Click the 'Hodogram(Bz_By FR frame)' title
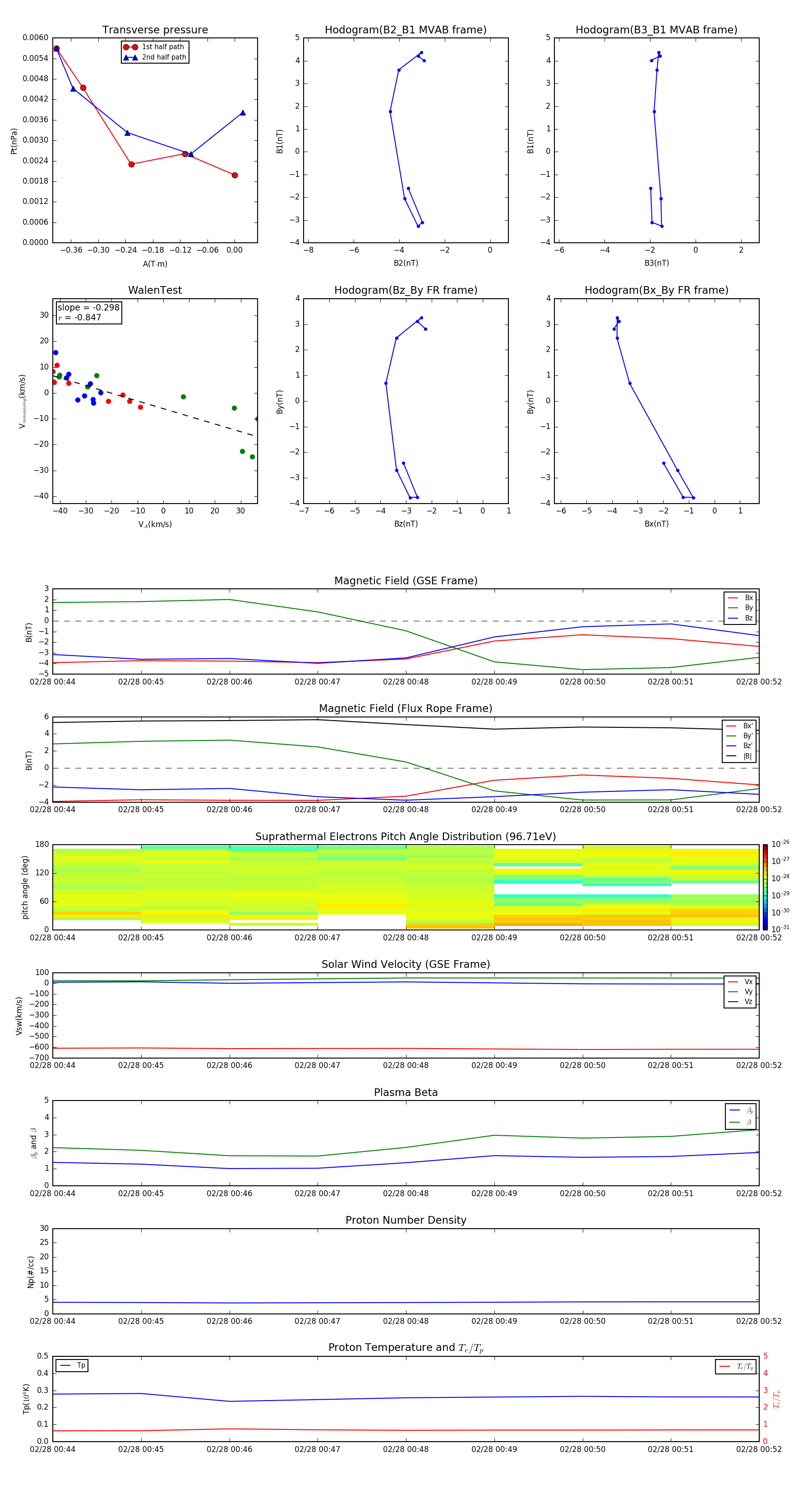This screenshot has width=812, height=1489. tap(406, 290)
